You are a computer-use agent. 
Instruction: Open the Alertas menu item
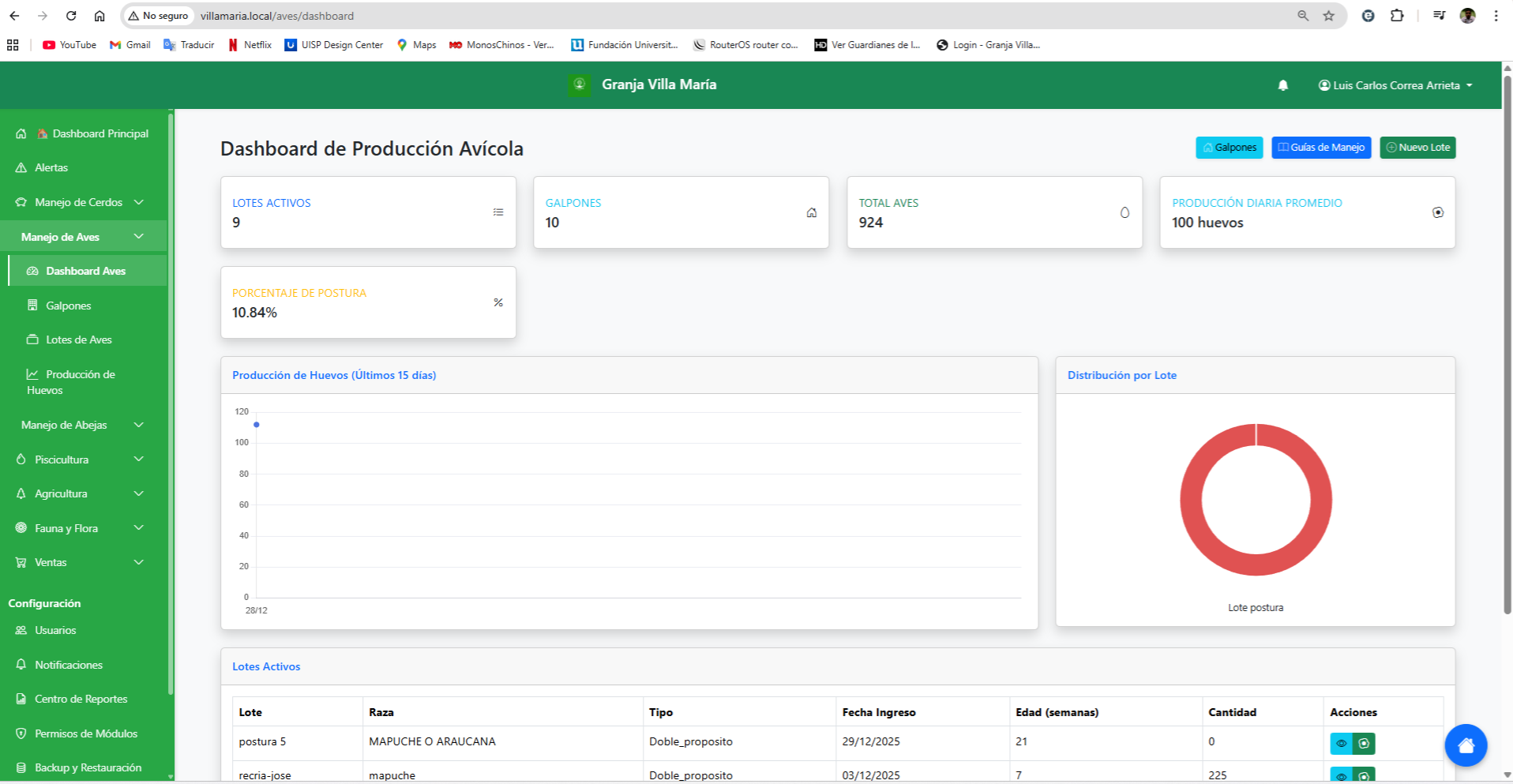click(x=53, y=167)
